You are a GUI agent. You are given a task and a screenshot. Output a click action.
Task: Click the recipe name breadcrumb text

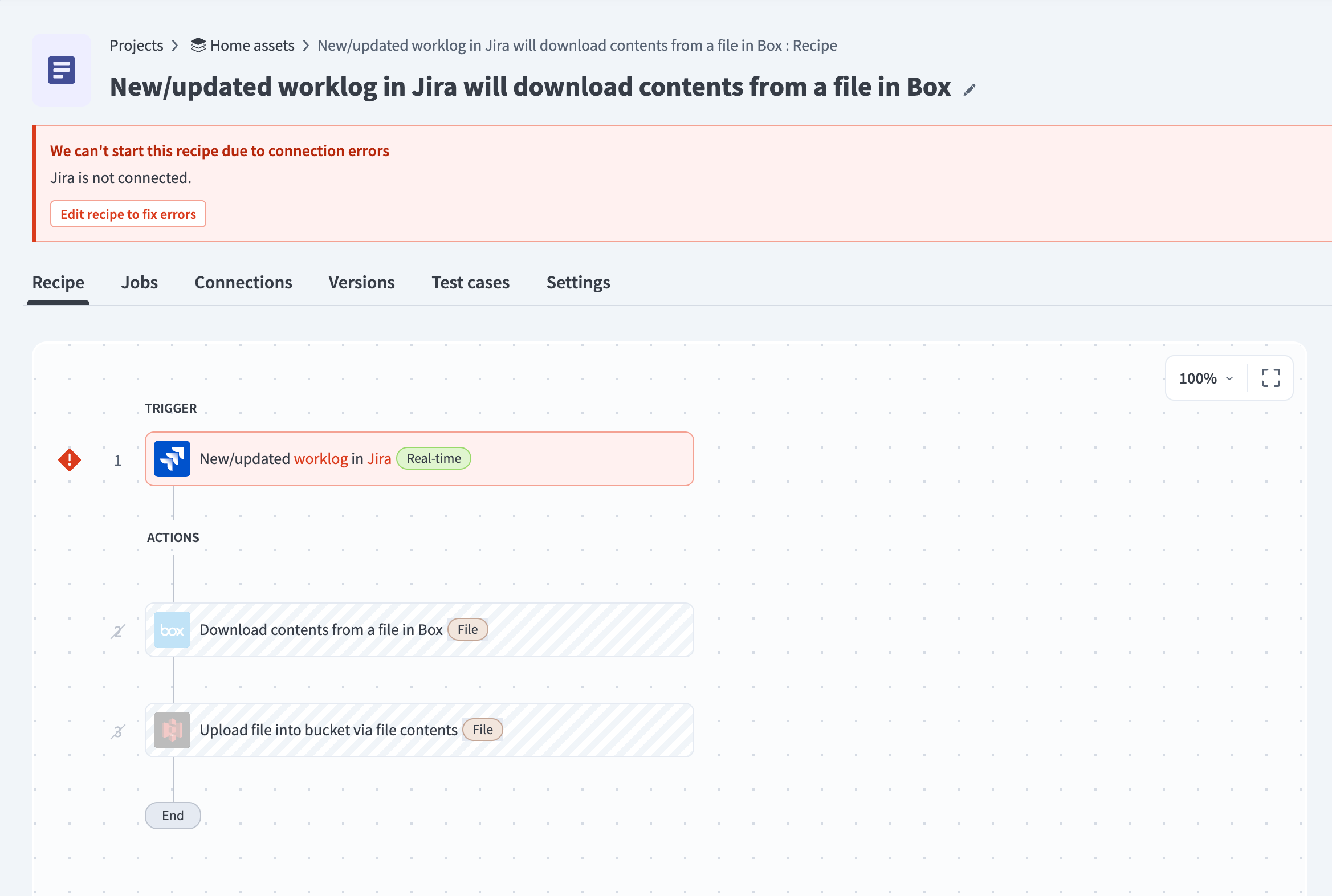(577, 45)
